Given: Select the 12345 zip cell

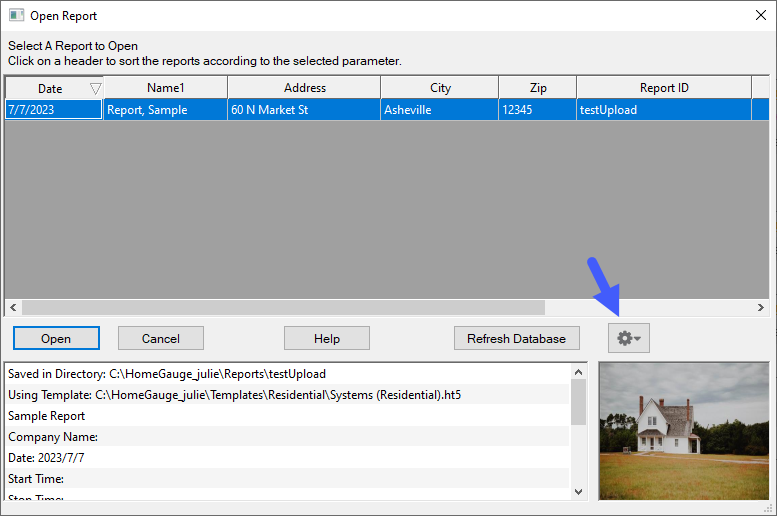Looking at the screenshot, I should (538, 110).
